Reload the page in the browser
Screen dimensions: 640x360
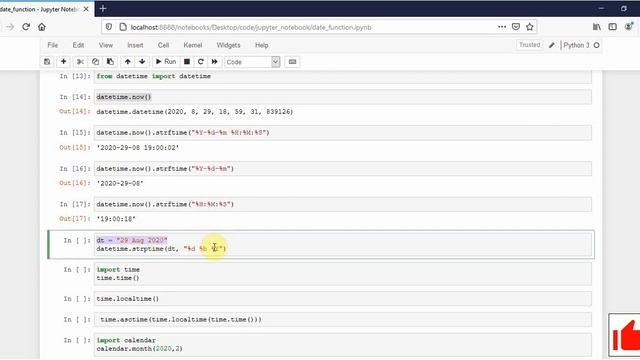(x=26, y=27)
